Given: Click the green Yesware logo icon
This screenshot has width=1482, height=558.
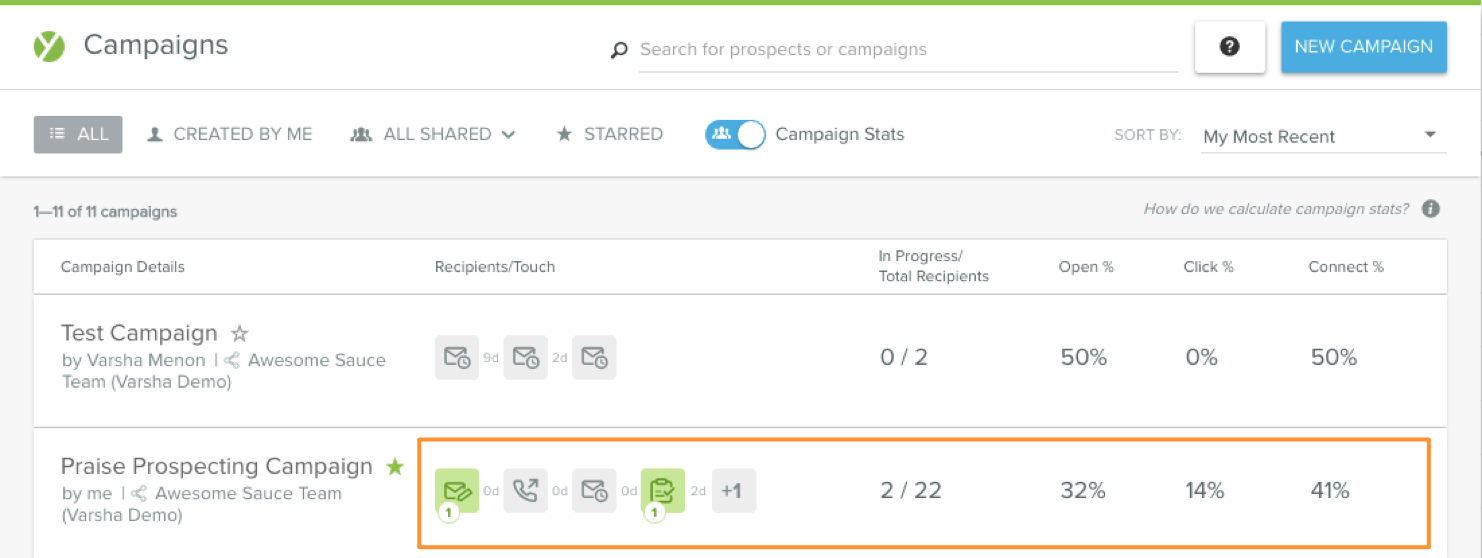Looking at the screenshot, I should 49,46.
